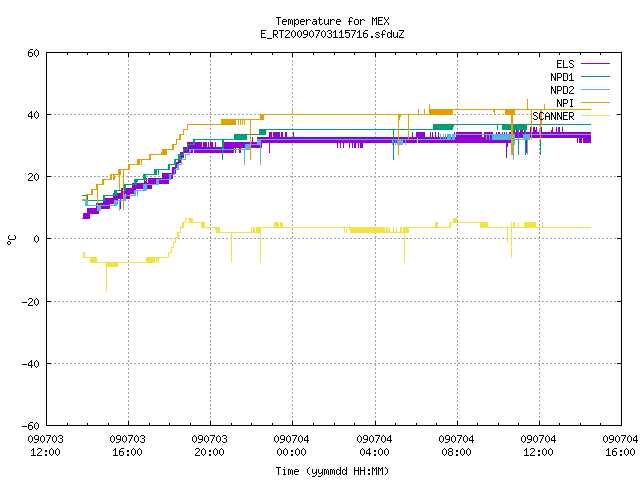The width and height of the screenshot is (640, 480).
Task: Click the 'Time (yymmdd HH:MM)' axis title
Action: [x=332, y=471]
